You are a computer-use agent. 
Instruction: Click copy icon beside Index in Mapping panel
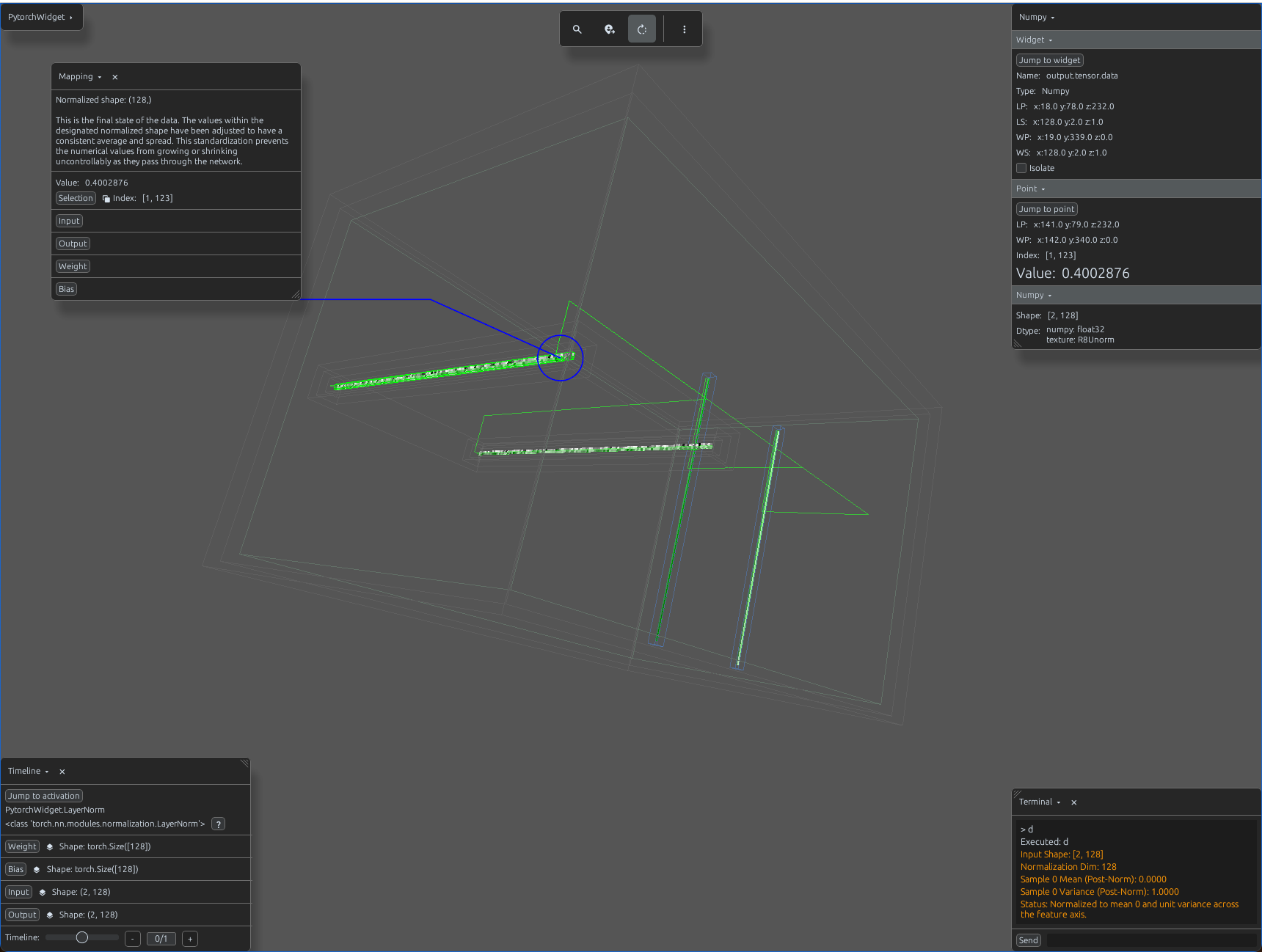(106, 199)
